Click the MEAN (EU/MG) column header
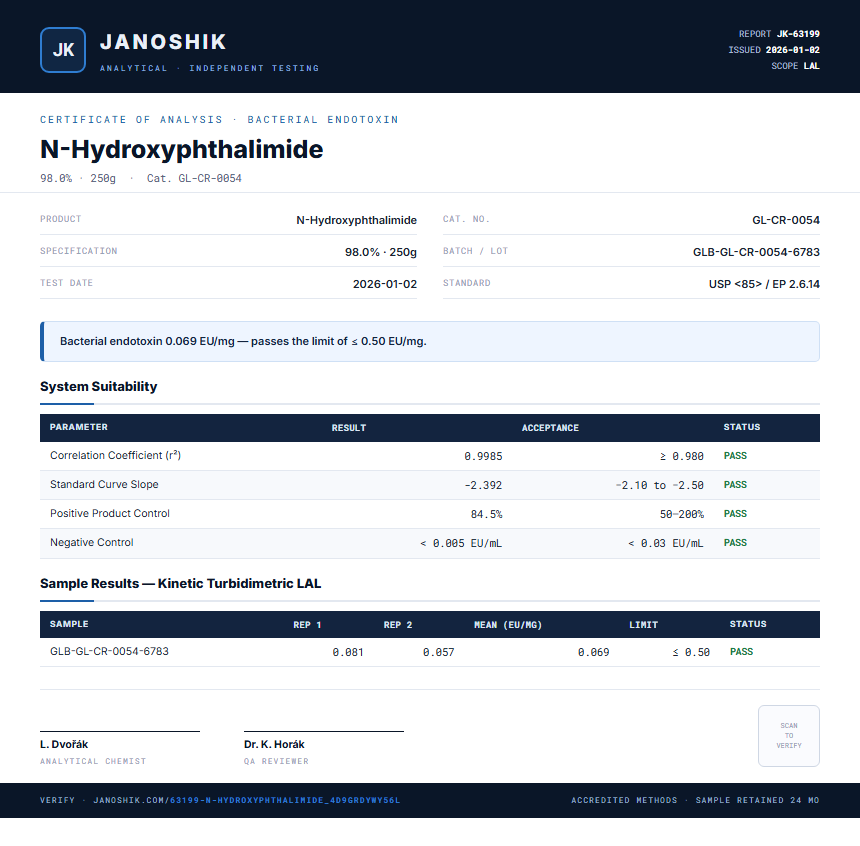Screen dimensions: 860x846 click(x=508, y=625)
